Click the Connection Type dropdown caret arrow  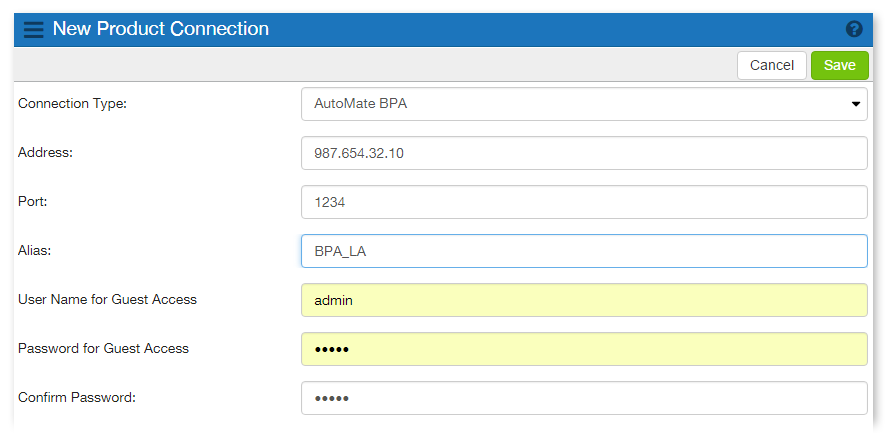(x=856, y=103)
